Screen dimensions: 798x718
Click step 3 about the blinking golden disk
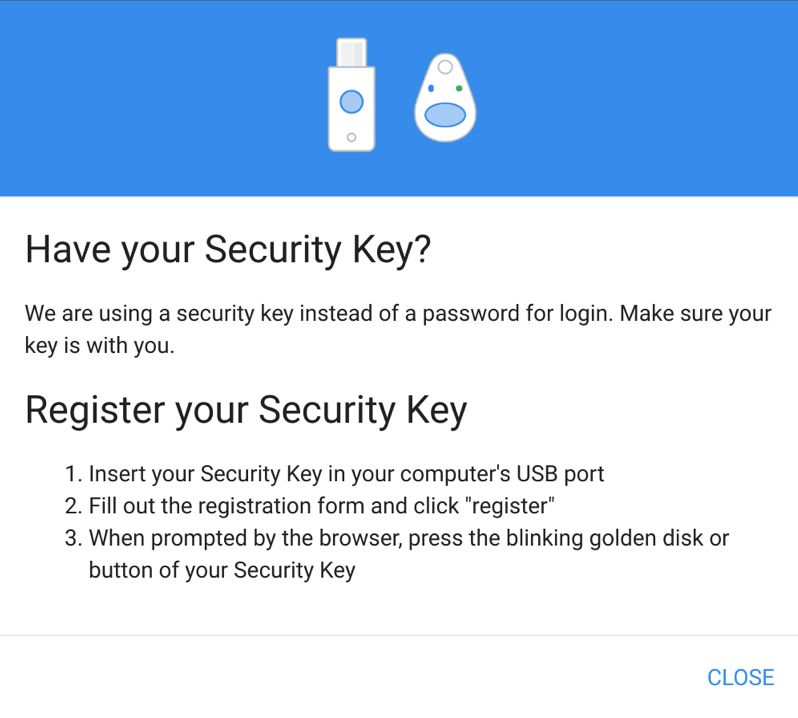tap(397, 554)
